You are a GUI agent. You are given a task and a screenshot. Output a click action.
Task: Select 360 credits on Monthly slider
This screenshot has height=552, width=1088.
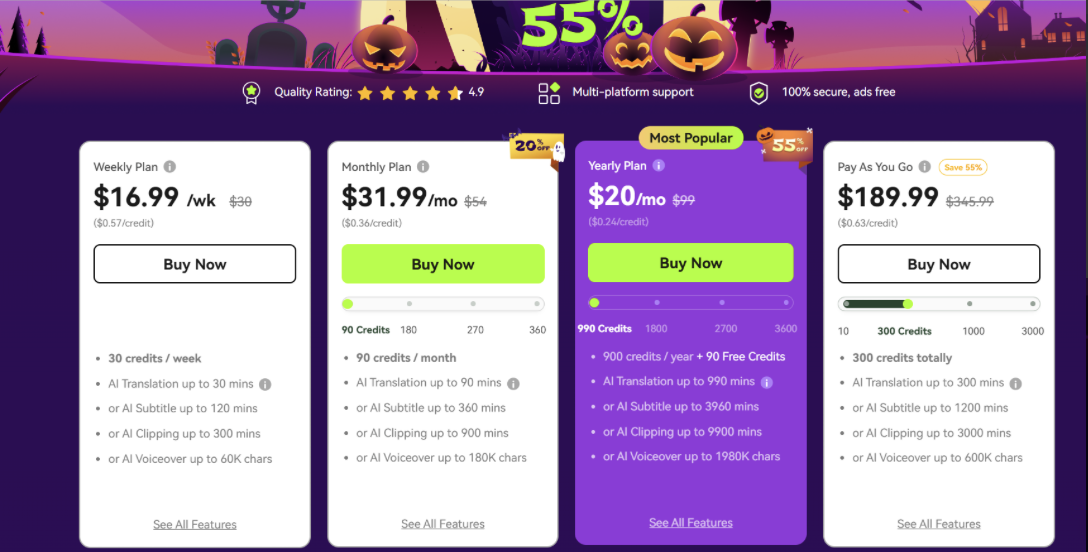[537, 304]
